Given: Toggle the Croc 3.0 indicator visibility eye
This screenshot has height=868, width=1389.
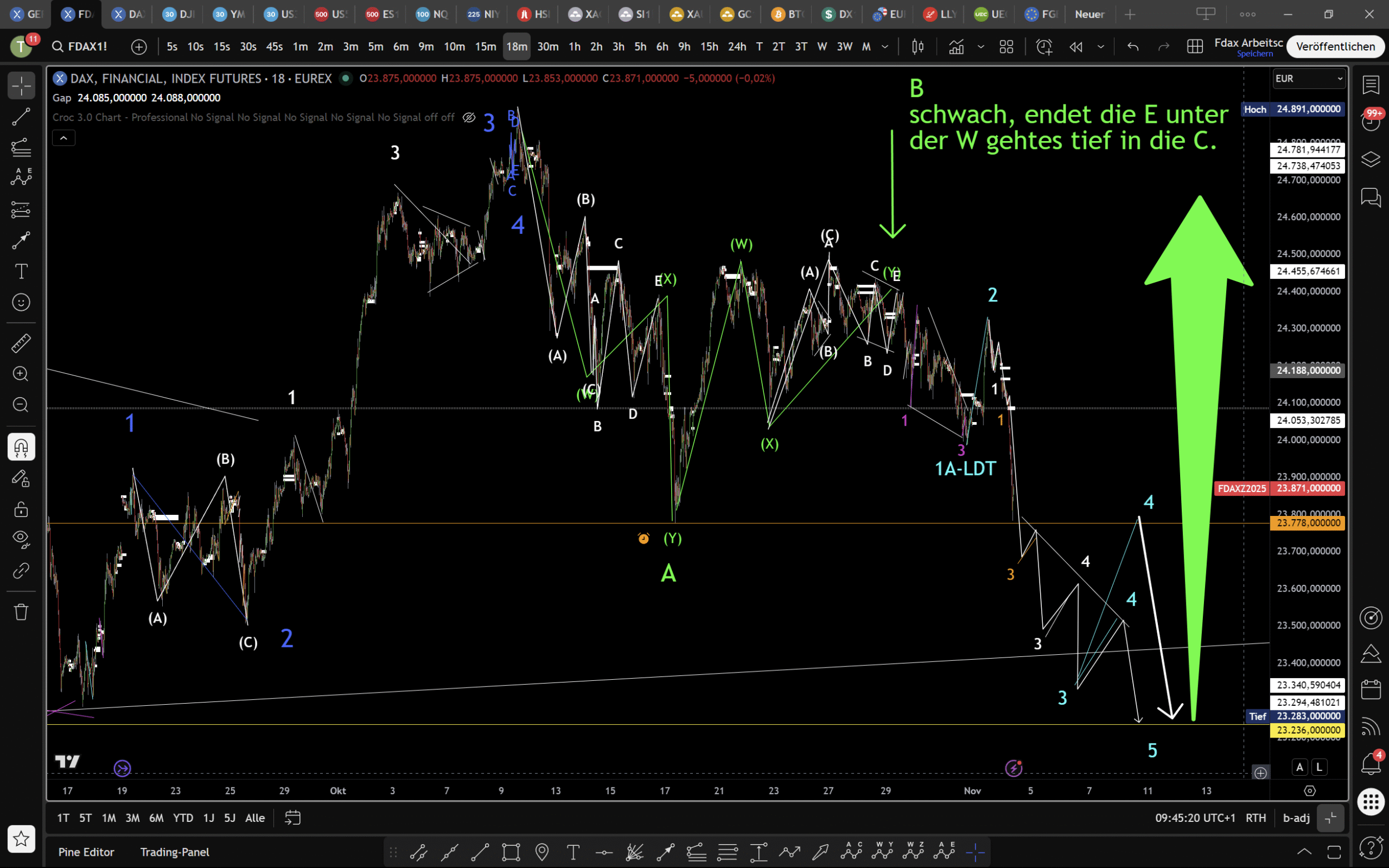Looking at the screenshot, I should coord(468,118).
